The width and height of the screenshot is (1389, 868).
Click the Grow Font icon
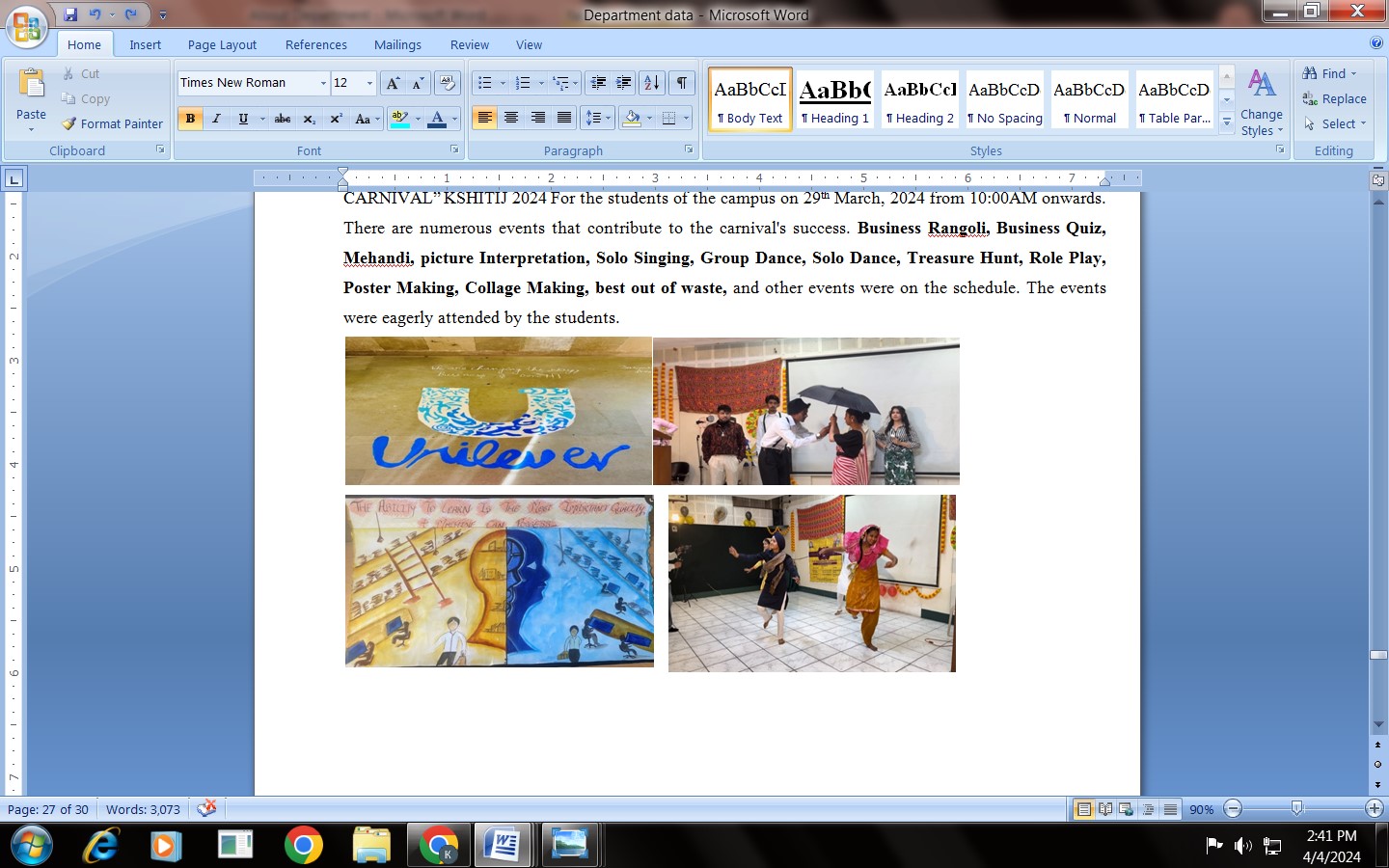(x=393, y=83)
